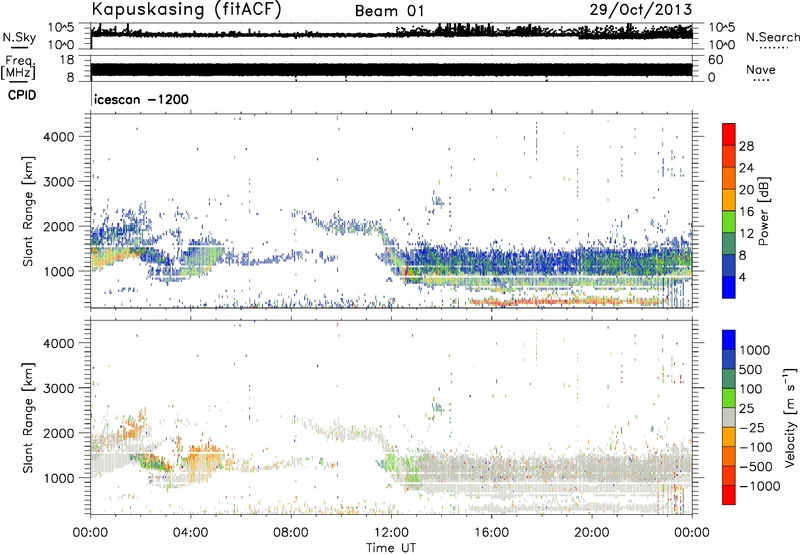Click the N.Sky noise trace panel

tap(391, 36)
